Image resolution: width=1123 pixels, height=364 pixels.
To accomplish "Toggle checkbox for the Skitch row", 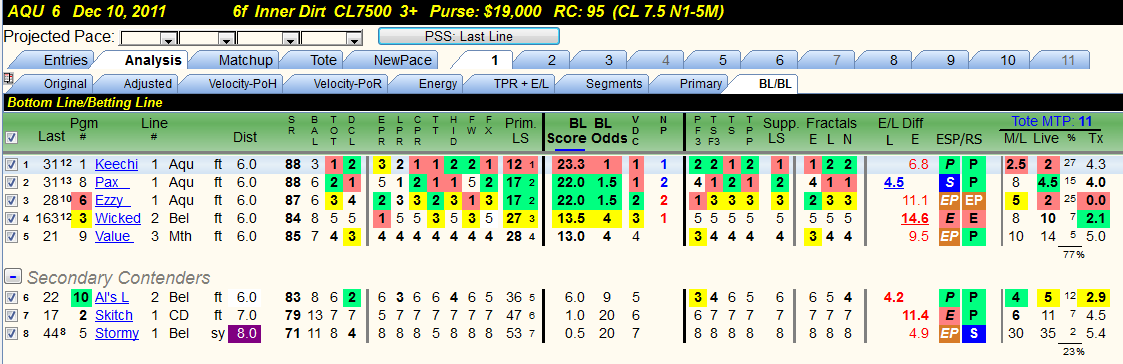I will tap(11, 315).
